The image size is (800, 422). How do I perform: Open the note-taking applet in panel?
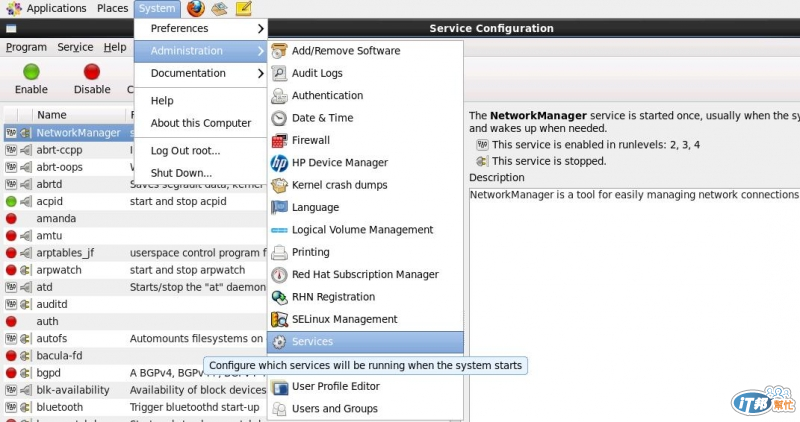[x=243, y=9]
